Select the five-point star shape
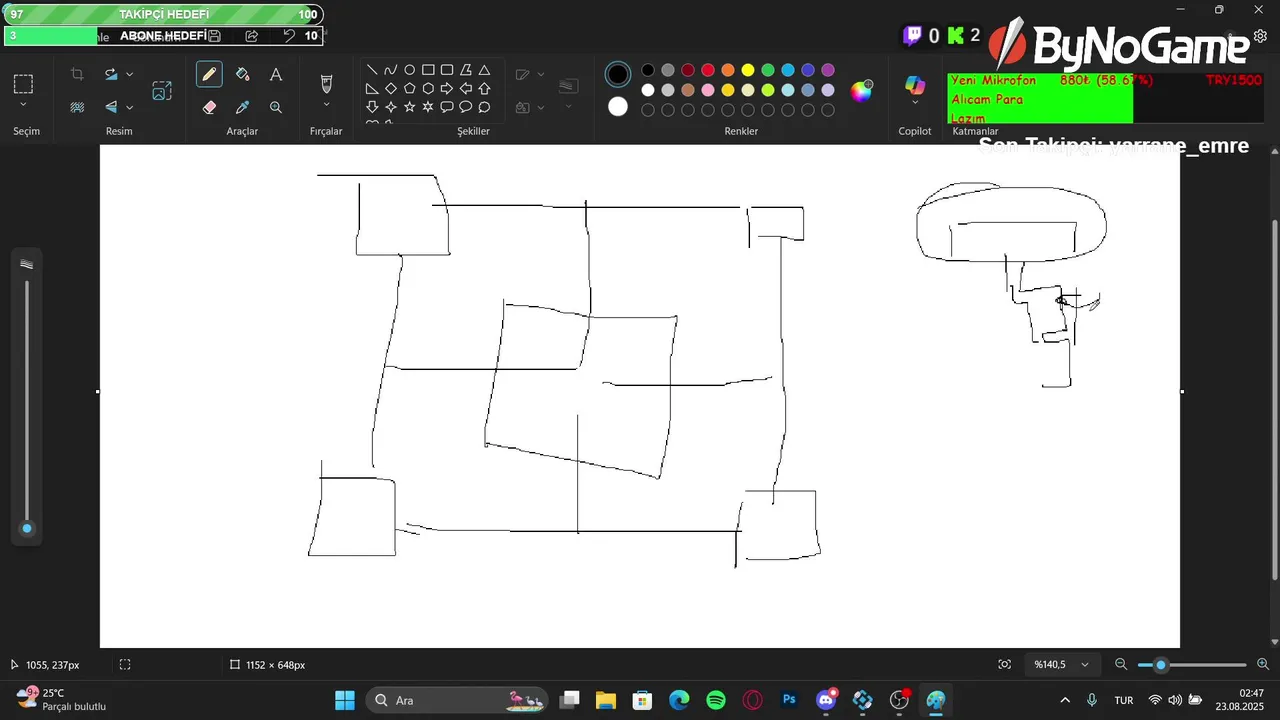This screenshot has height=720, width=1280. click(409, 107)
